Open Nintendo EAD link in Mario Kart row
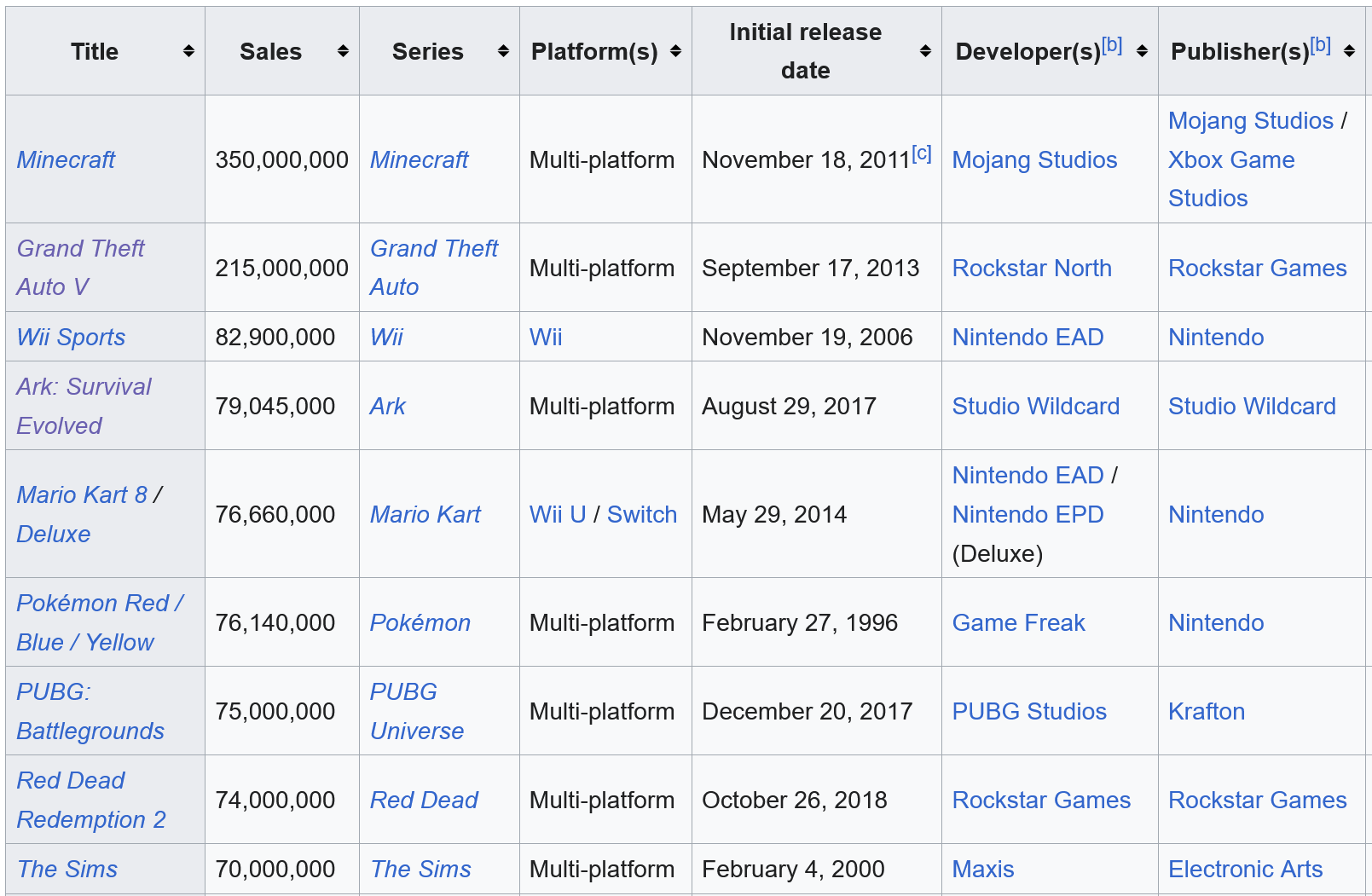 1028,475
